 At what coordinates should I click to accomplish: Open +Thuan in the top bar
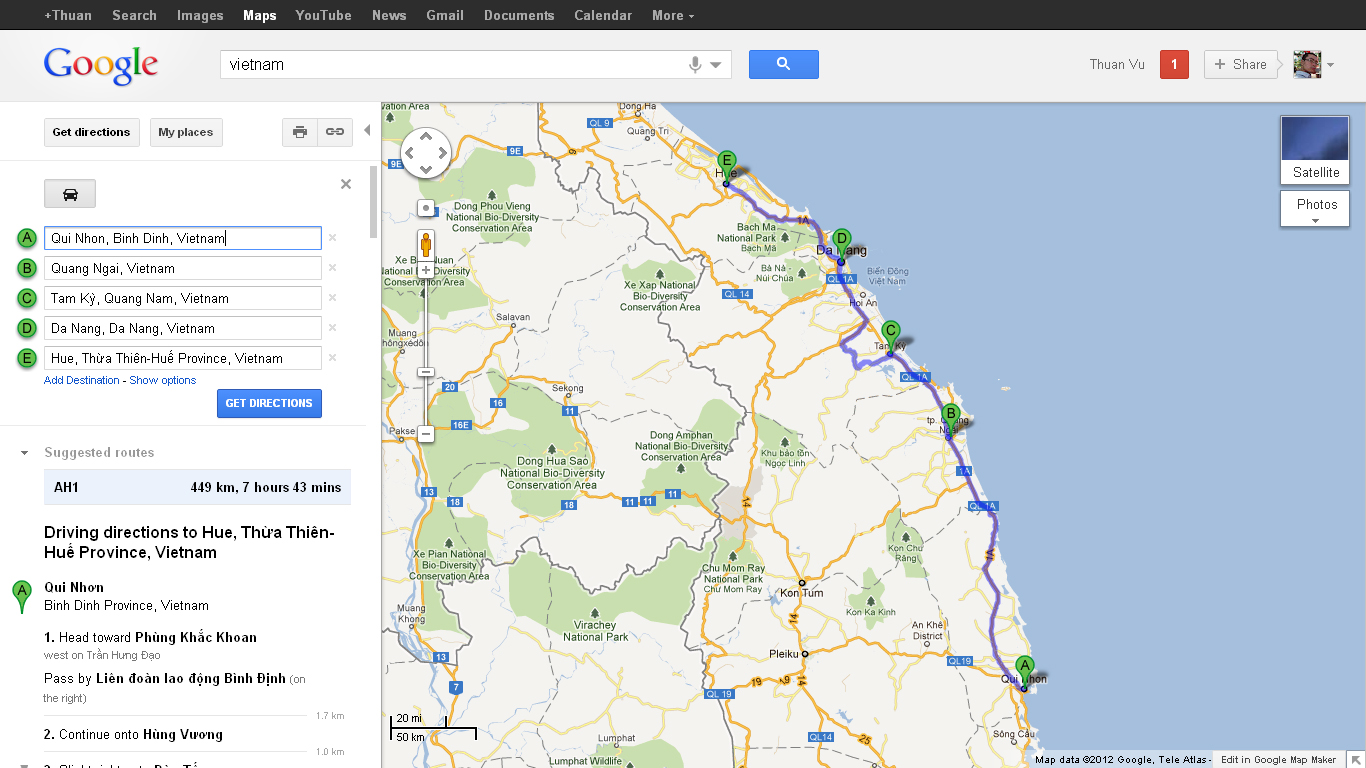point(68,15)
